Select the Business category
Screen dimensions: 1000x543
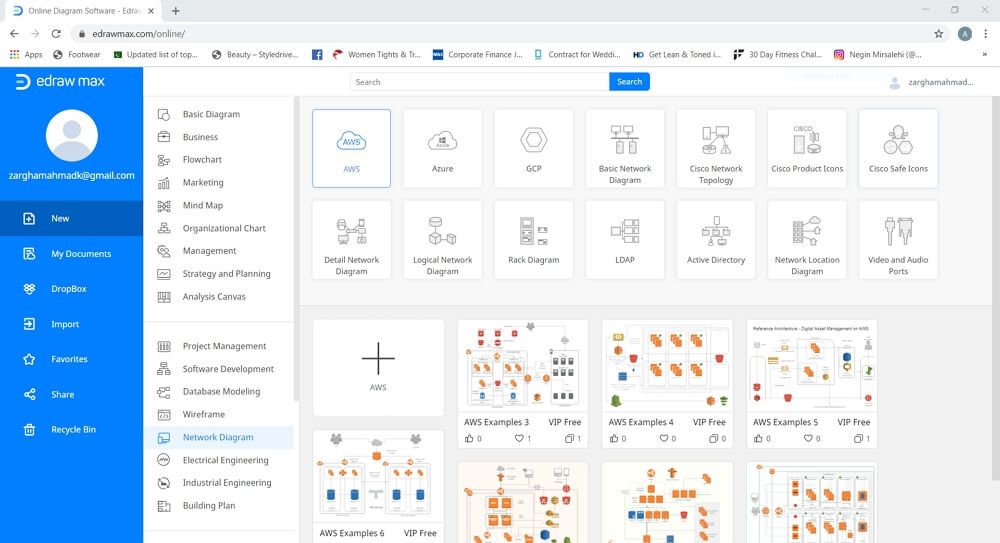pyautogui.click(x=219, y=137)
